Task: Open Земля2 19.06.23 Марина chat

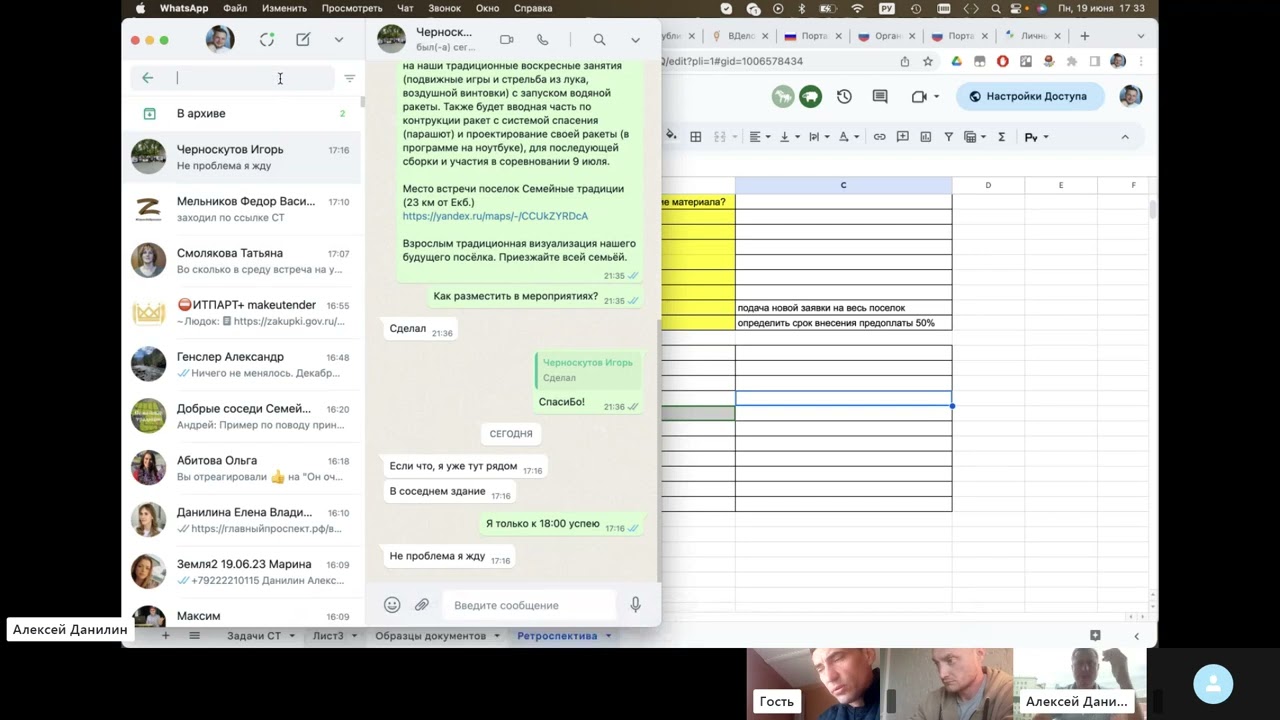Action: point(242,573)
